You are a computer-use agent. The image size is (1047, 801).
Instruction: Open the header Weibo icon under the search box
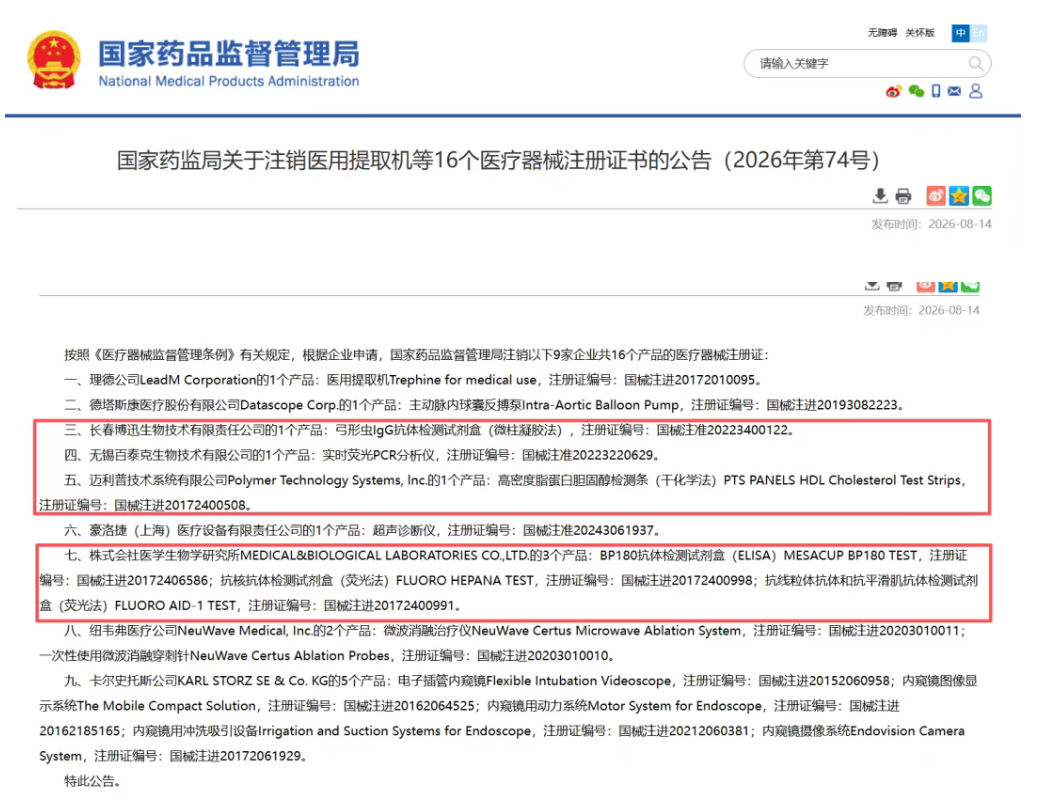click(x=893, y=91)
